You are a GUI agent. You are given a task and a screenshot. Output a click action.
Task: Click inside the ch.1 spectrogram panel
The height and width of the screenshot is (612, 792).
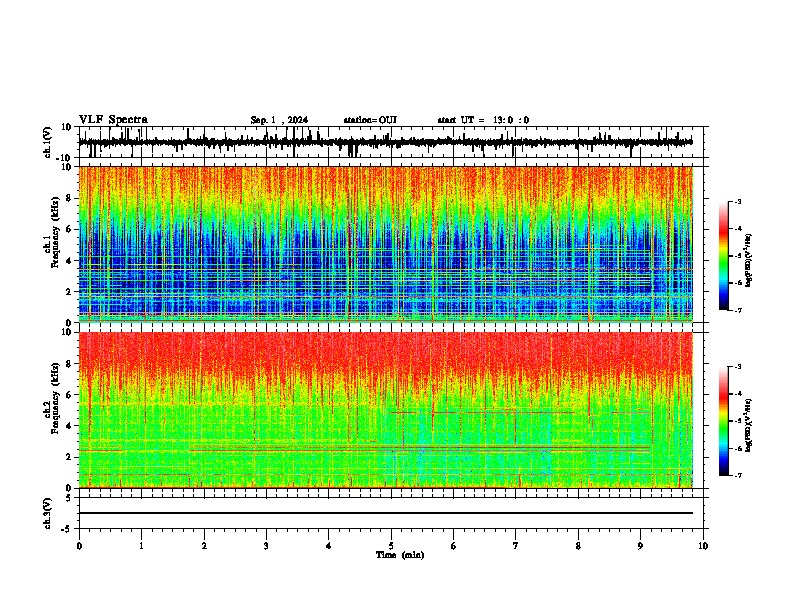[x=385, y=244]
